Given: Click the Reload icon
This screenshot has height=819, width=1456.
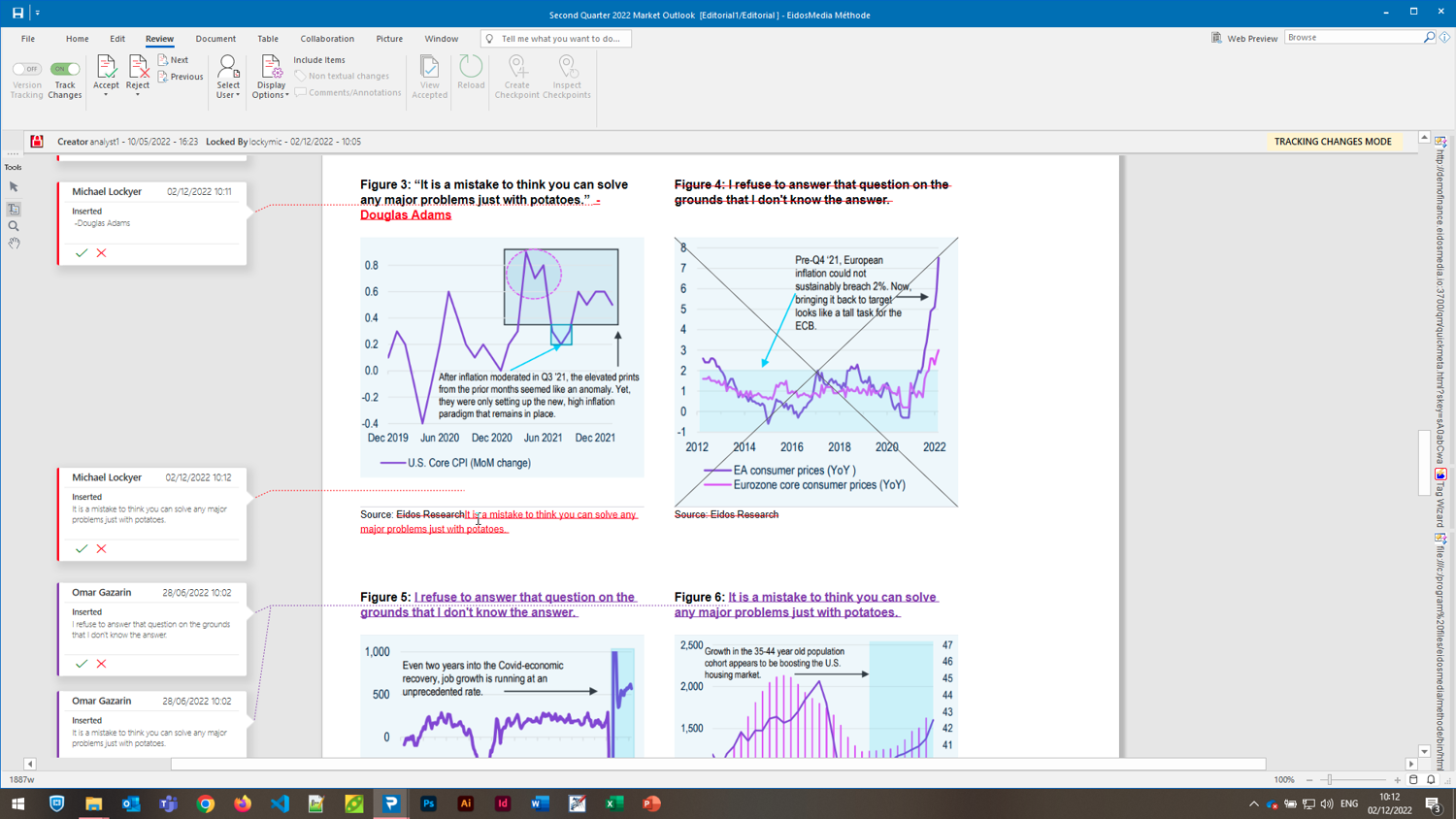Looking at the screenshot, I should click(x=471, y=66).
